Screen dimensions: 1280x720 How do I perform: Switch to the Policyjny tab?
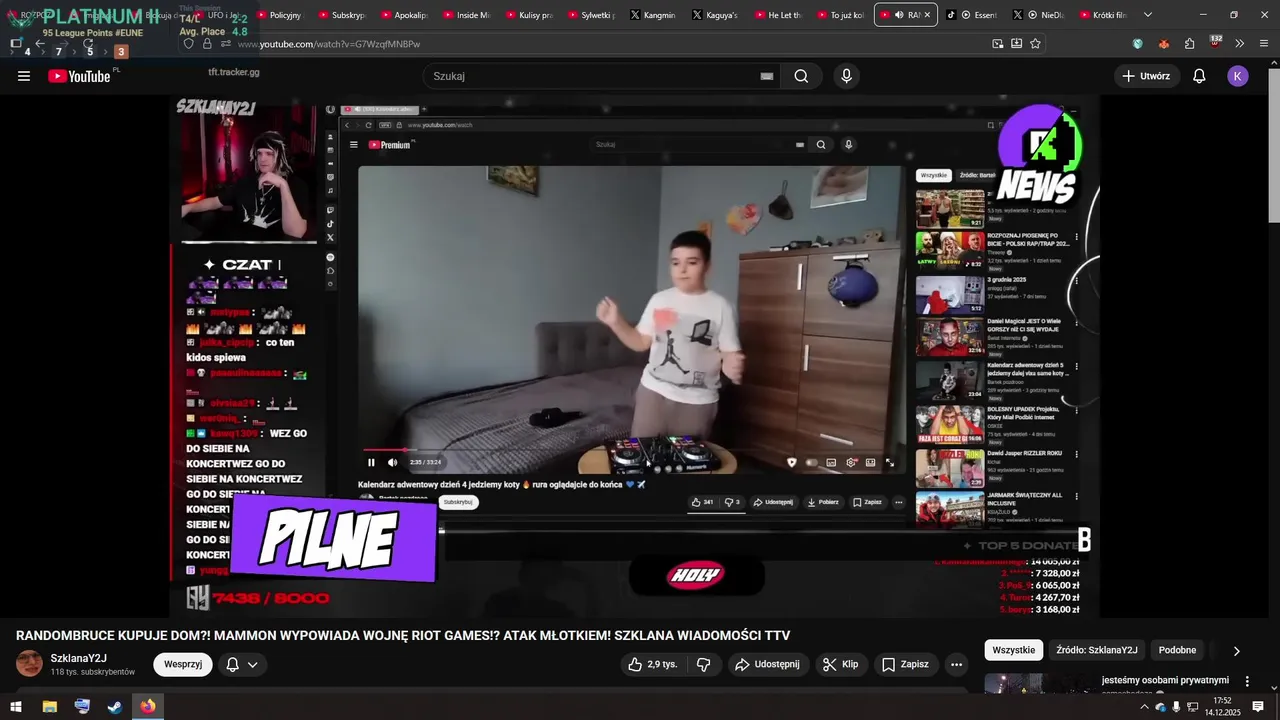pyautogui.click(x=279, y=15)
